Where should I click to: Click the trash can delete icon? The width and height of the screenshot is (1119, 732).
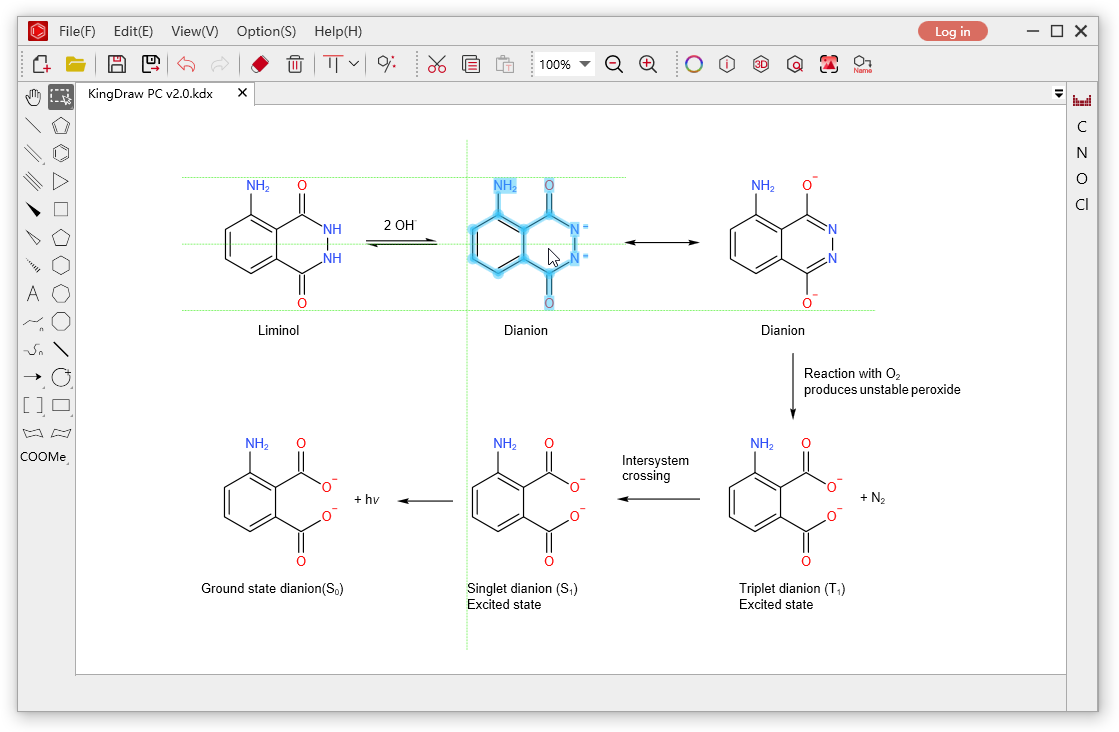[x=295, y=64]
